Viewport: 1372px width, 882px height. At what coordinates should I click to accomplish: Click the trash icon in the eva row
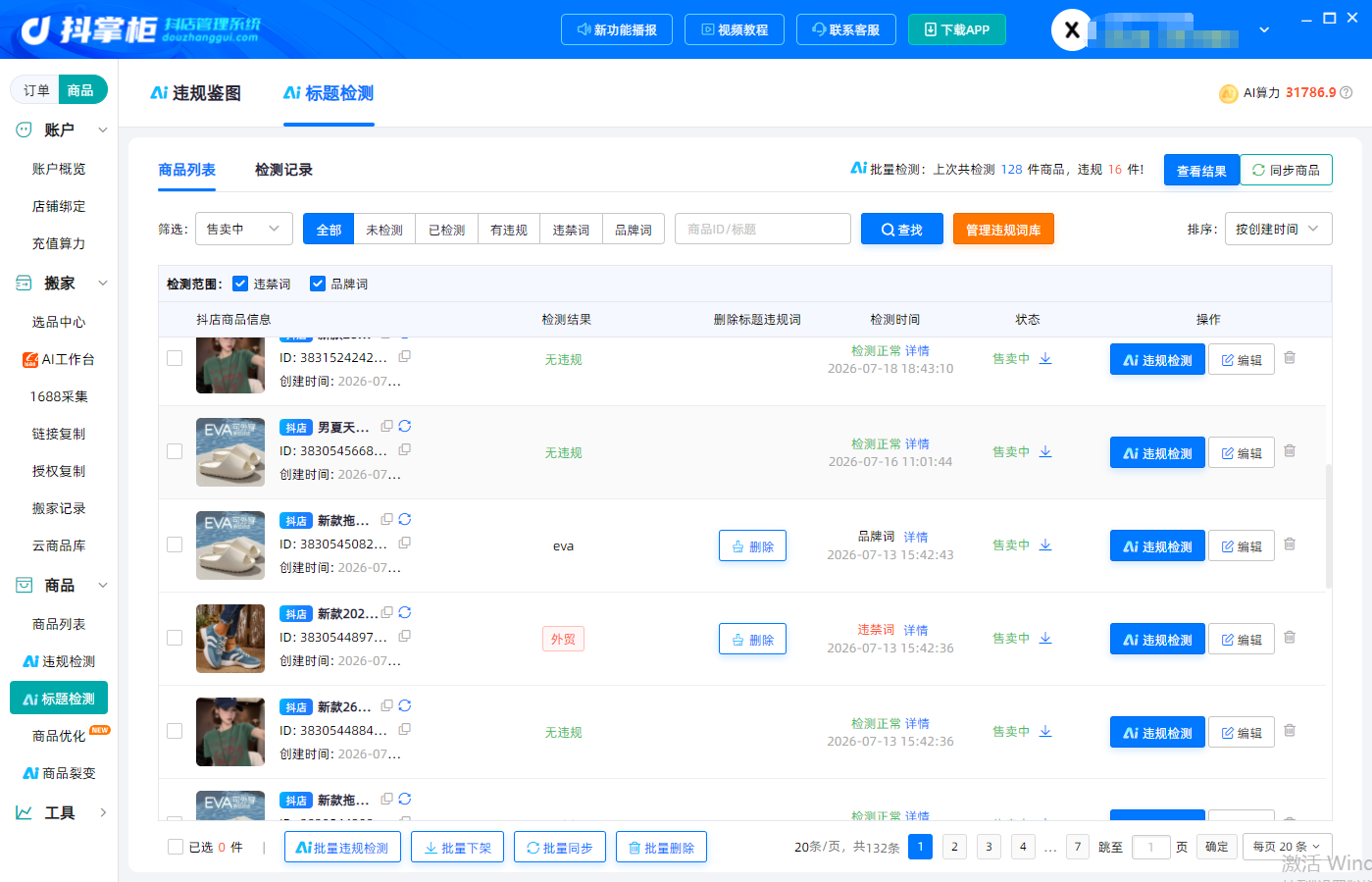[x=1290, y=545]
